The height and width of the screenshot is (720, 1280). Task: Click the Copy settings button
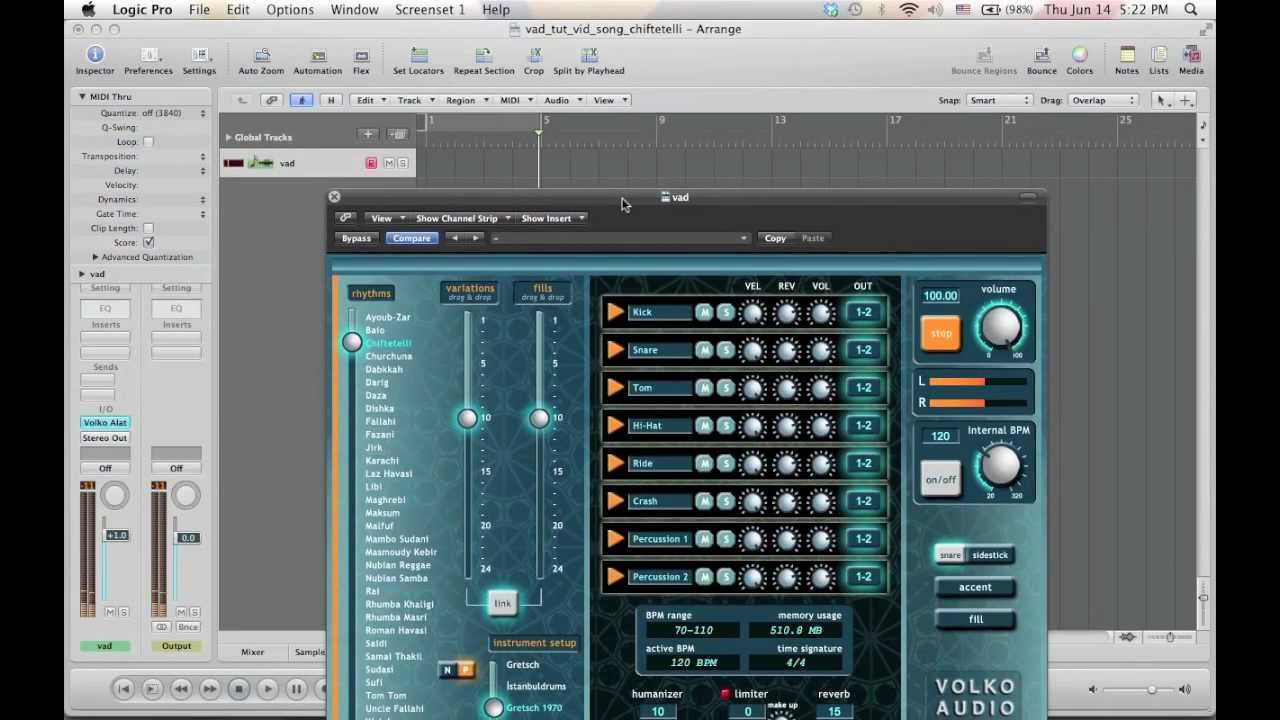tap(775, 238)
